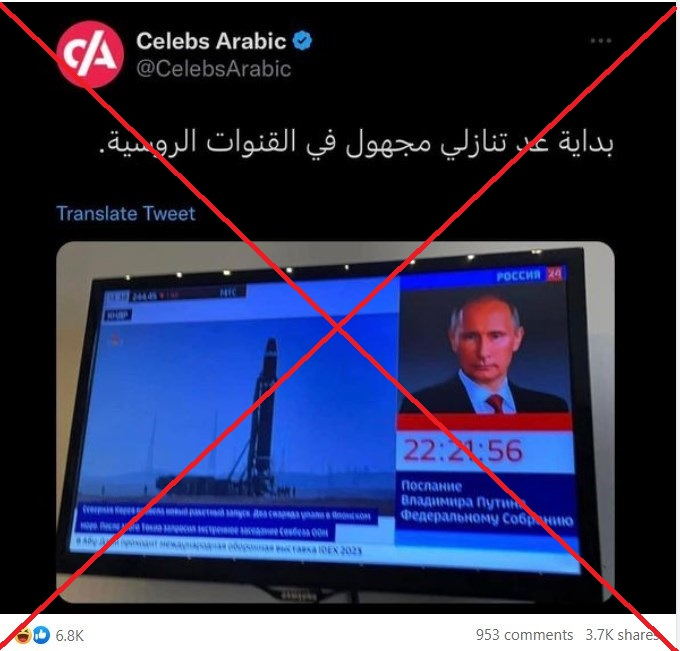Click the Россия 24 channel logo
The image size is (680, 651).
click(x=529, y=275)
